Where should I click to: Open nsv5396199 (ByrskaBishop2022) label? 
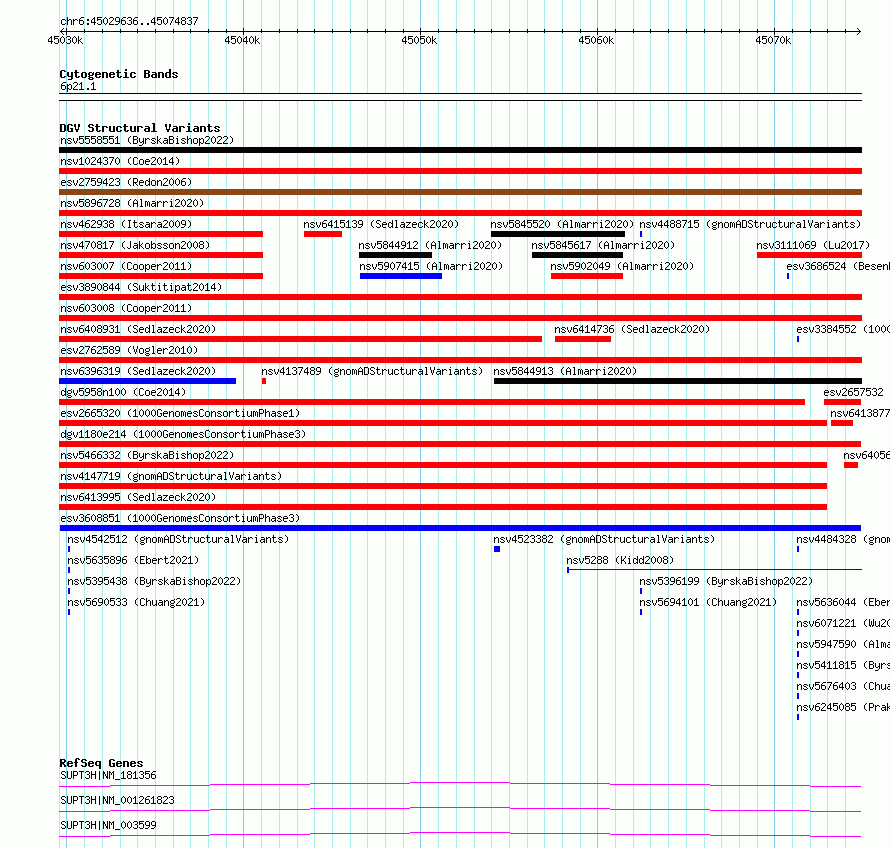pos(726,581)
